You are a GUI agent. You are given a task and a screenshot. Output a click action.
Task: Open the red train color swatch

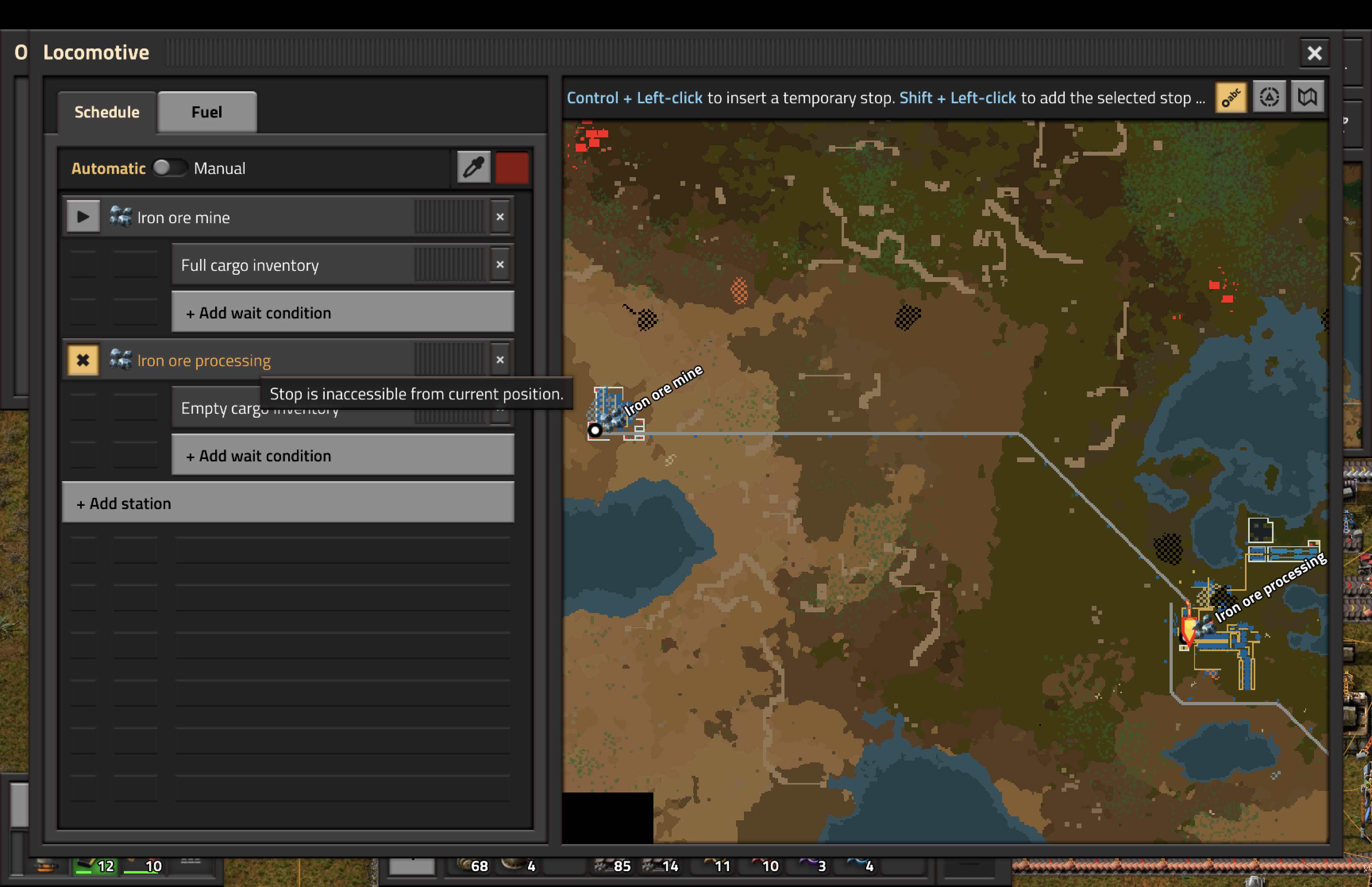click(512, 168)
